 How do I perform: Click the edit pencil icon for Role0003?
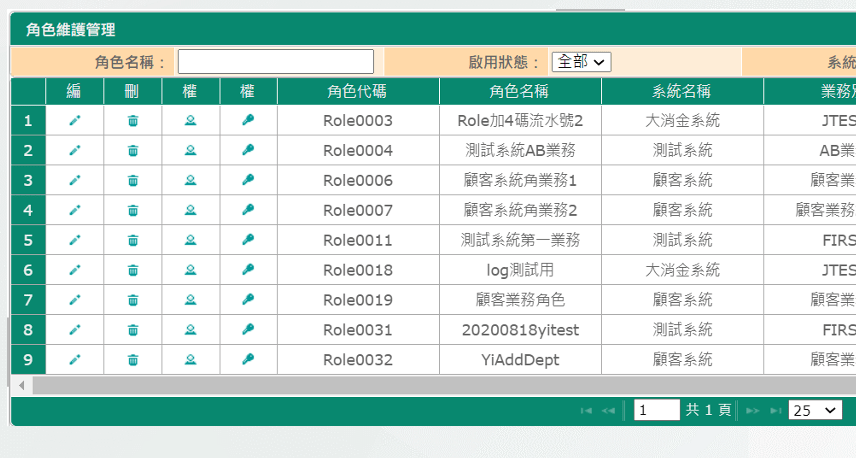tap(74, 121)
